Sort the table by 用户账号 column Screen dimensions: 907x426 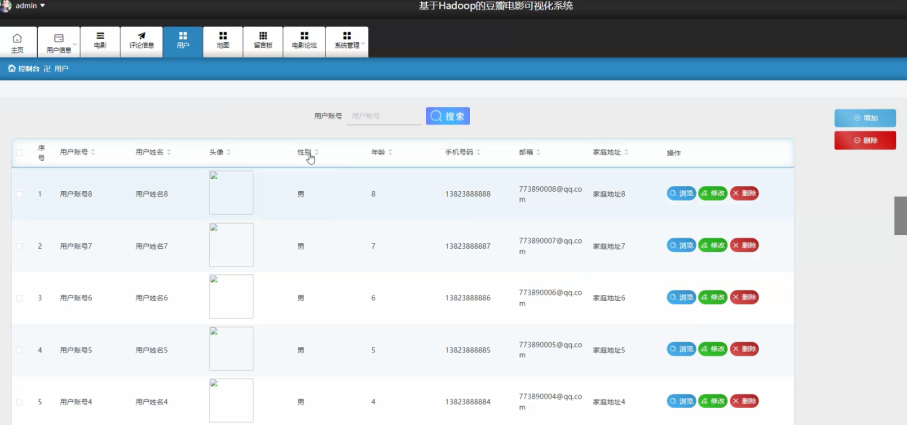pyautogui.click(x=93, y=152)
